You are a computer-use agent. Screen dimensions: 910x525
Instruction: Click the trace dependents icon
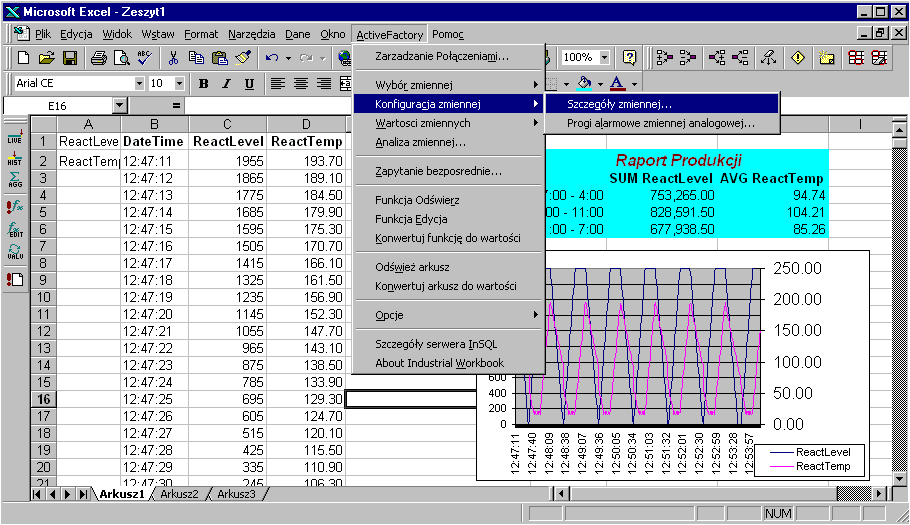click(x=717, y=57)
